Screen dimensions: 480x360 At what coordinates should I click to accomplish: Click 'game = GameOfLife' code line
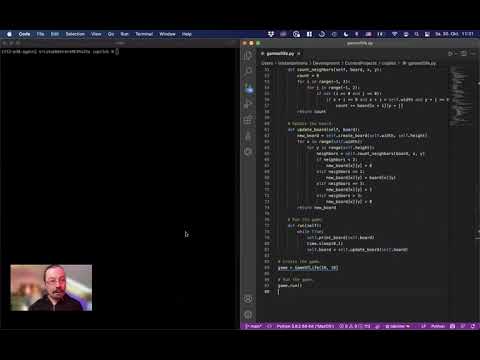point(308,268)
